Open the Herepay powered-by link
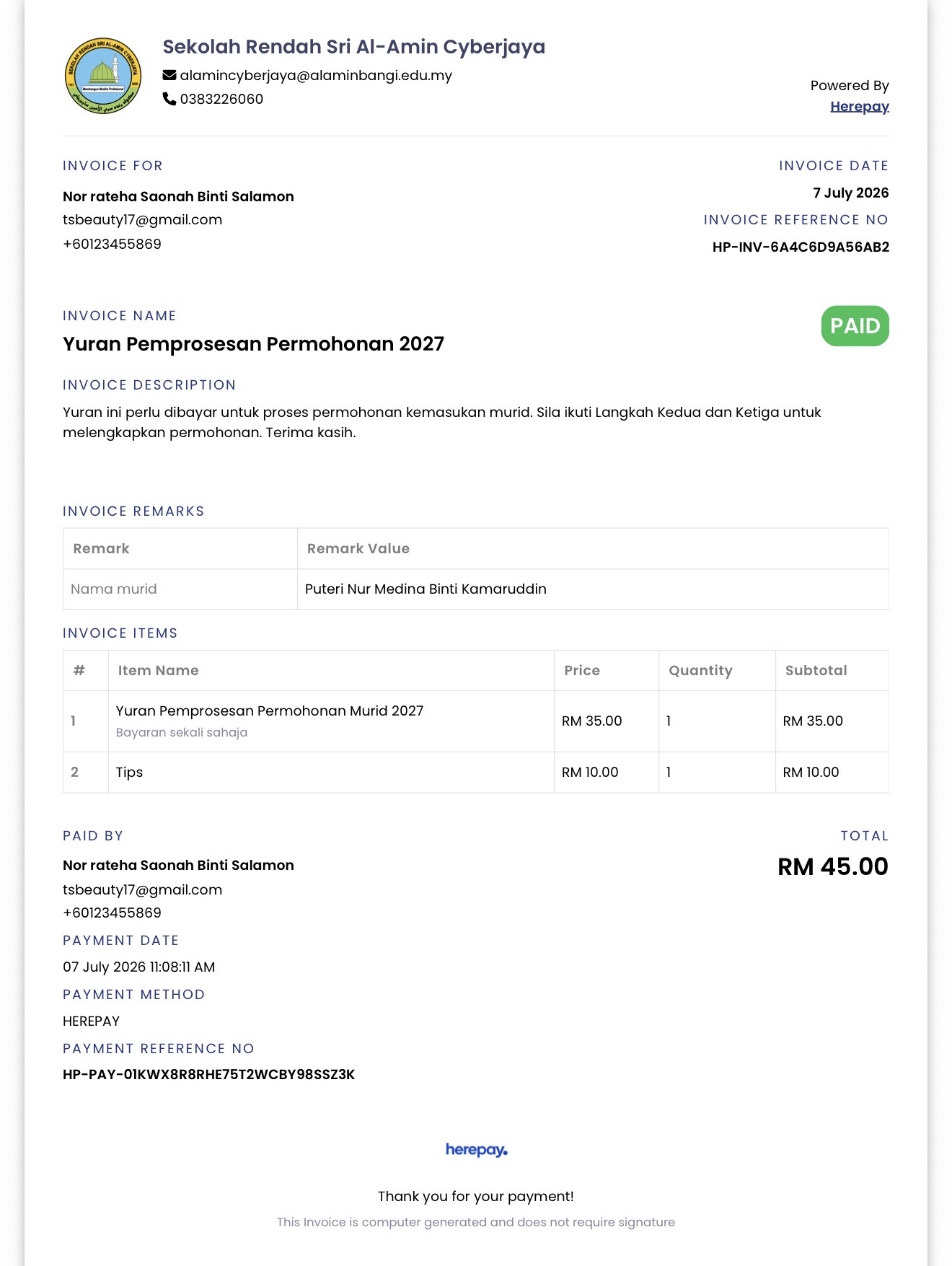 (x=859, y=107)
